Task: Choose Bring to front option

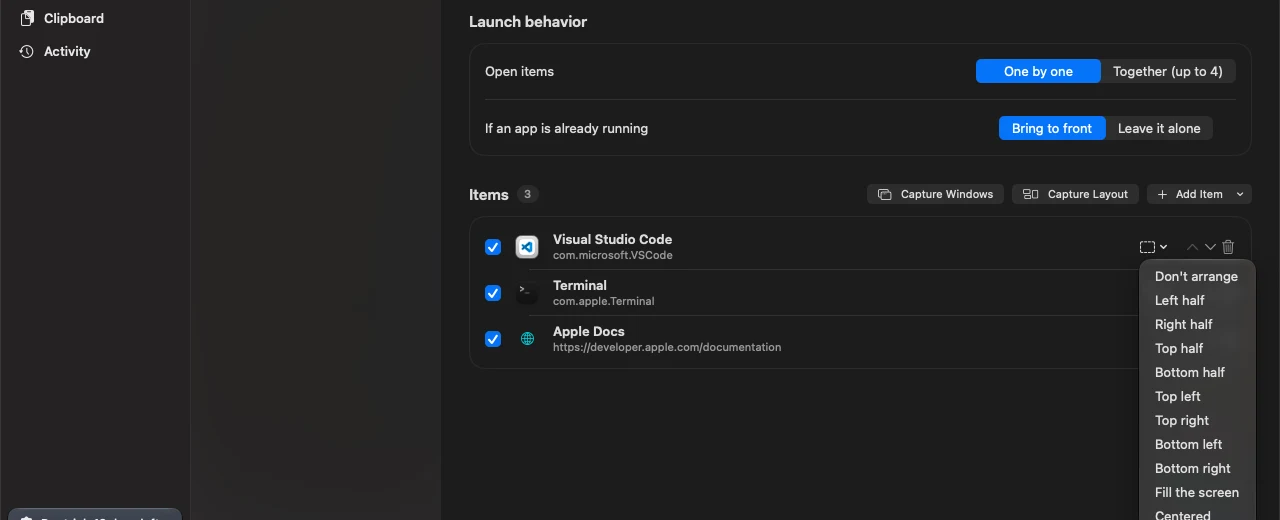Action: [1052, 128]
